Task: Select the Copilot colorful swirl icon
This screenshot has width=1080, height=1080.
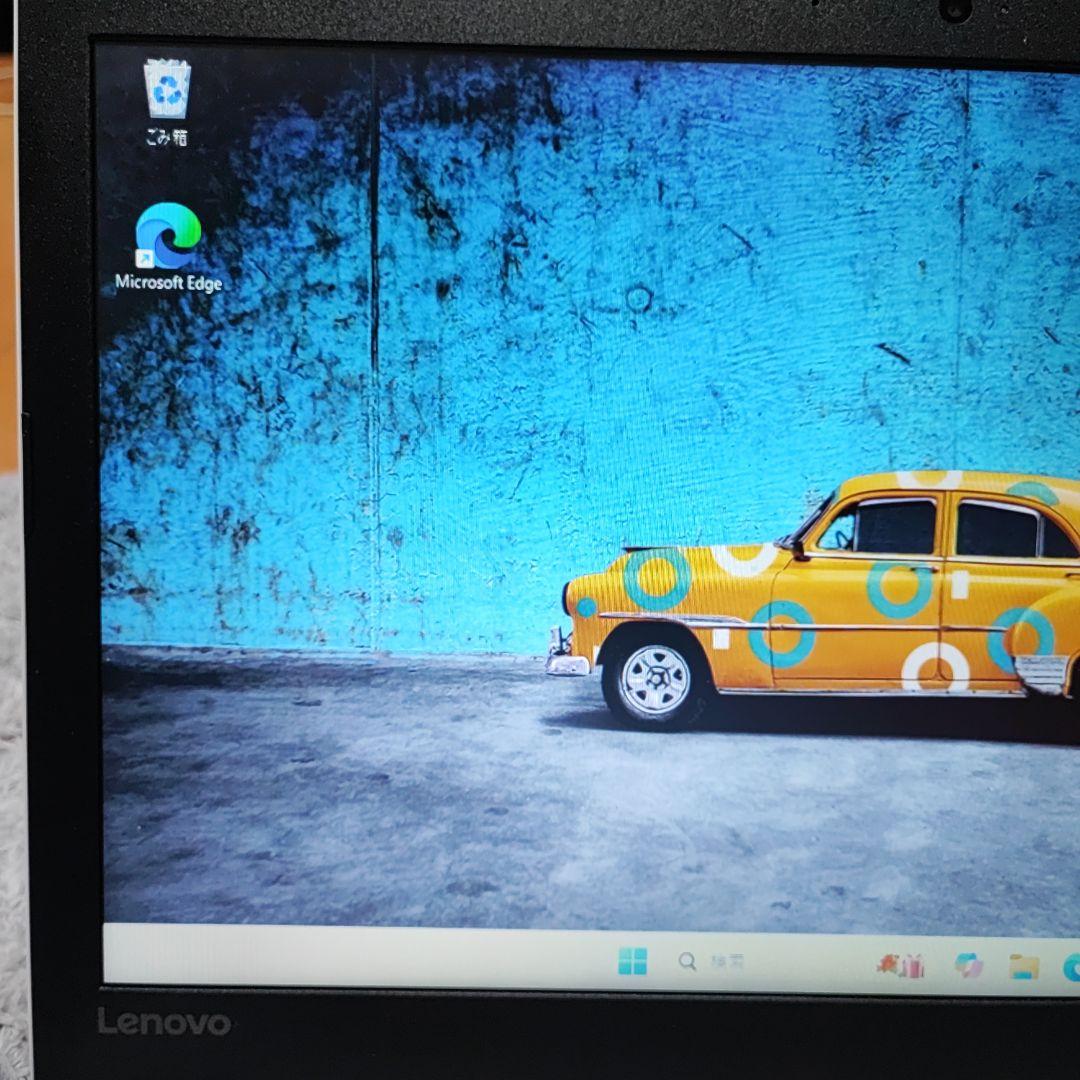Action: click(x=965, y=964)
